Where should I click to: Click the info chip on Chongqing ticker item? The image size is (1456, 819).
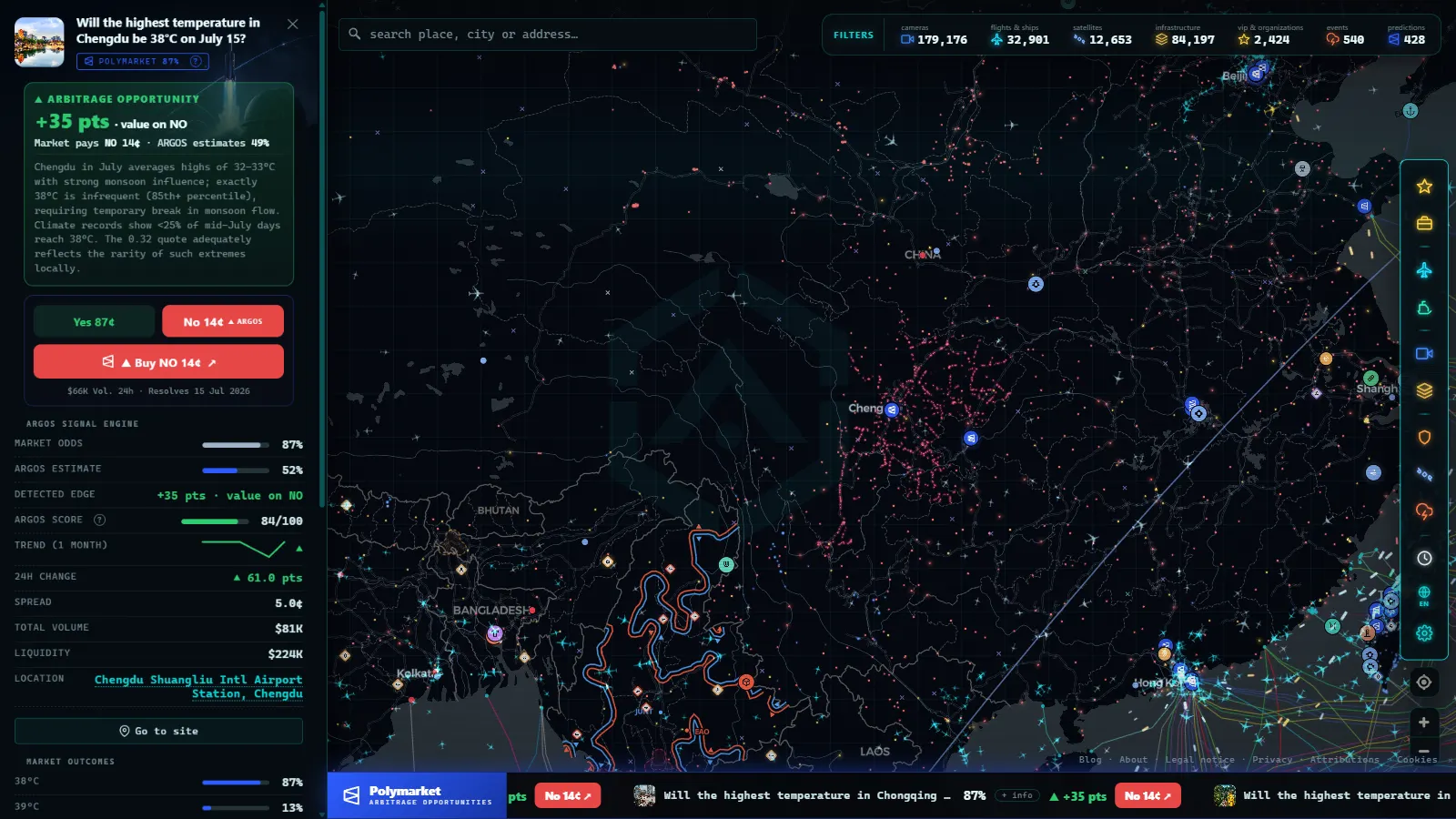1016,795
